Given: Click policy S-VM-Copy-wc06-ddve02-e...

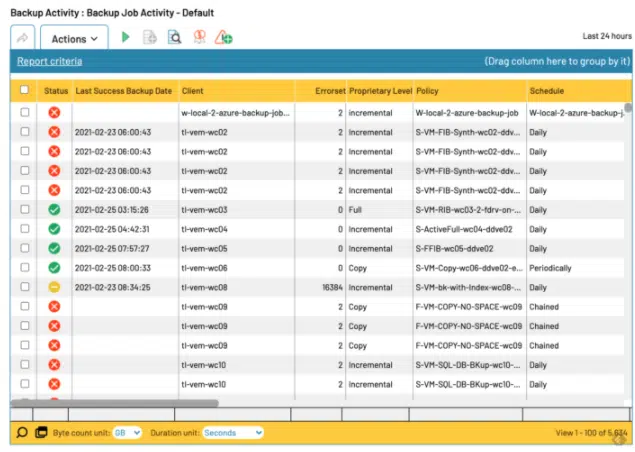Looking at the screenshot, I should [x=469, y=268].
